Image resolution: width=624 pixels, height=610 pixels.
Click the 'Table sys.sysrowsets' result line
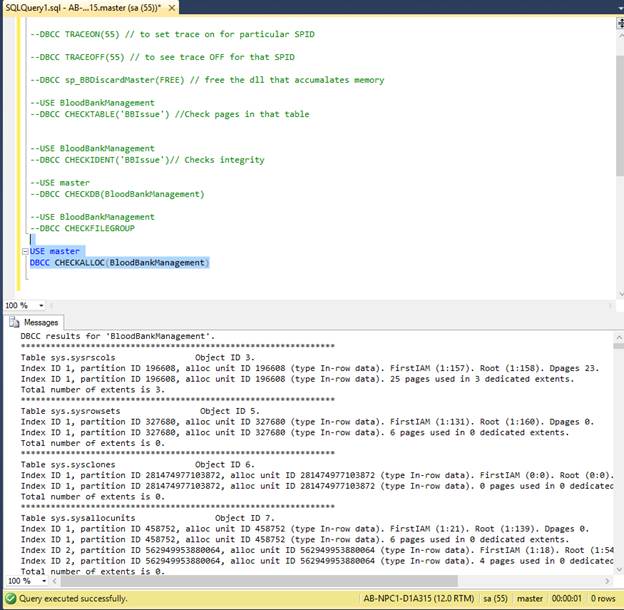click(140, 411)
